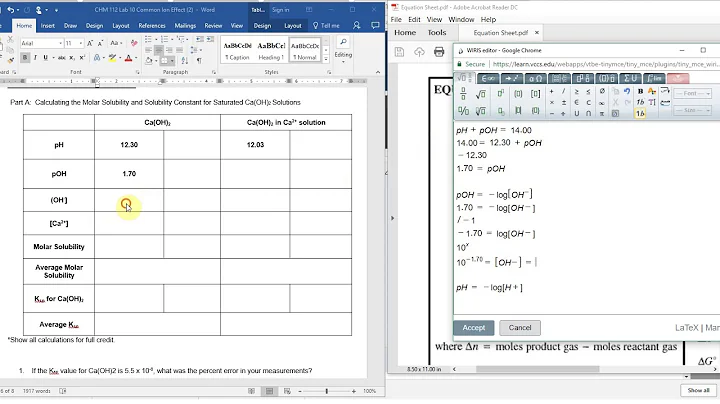The image size is (720, 404).
Task: Toggle Word's Subscript formatting
Action: tap(72, 58)
